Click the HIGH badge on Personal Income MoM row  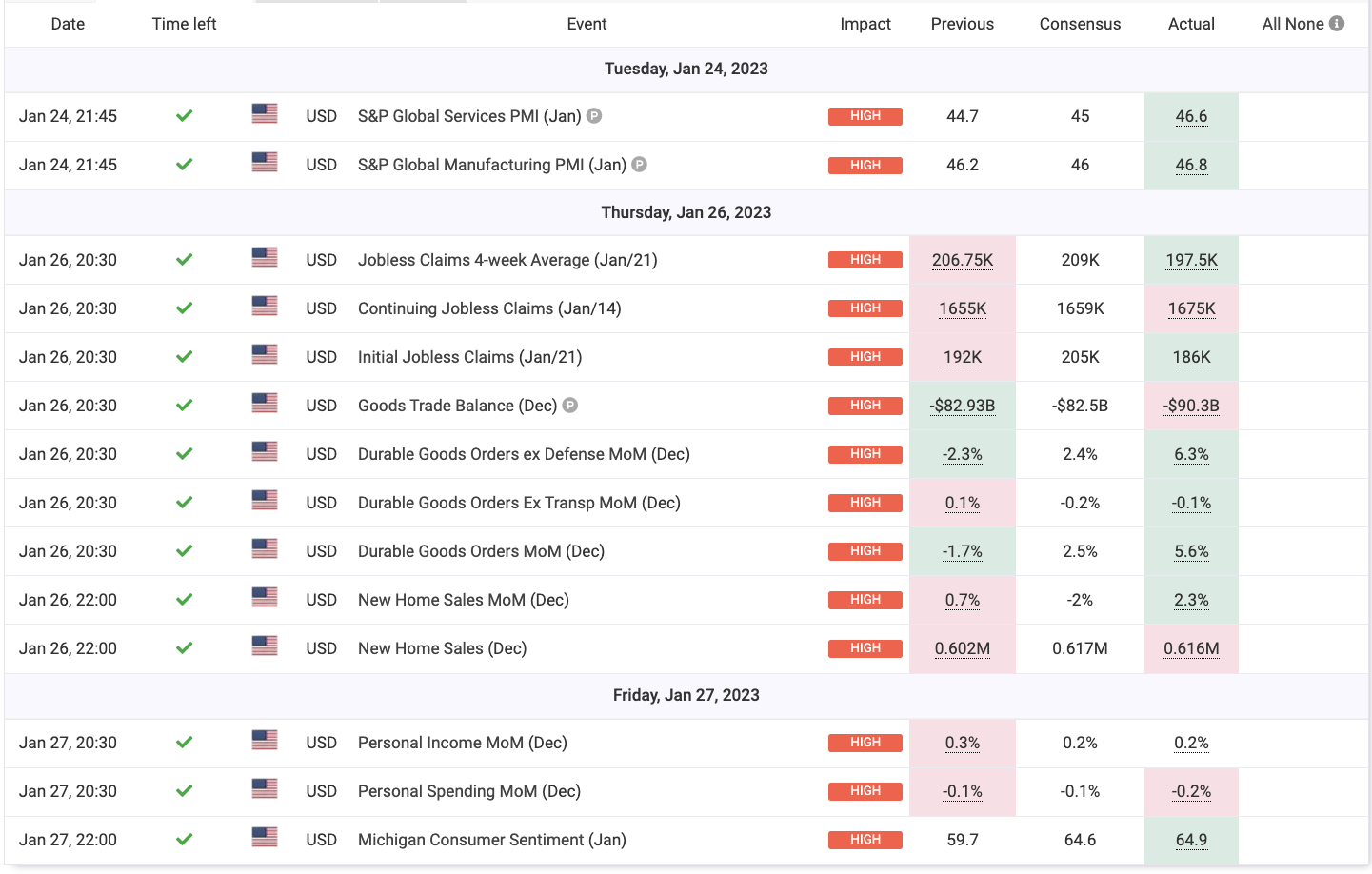tap(865, 742)
